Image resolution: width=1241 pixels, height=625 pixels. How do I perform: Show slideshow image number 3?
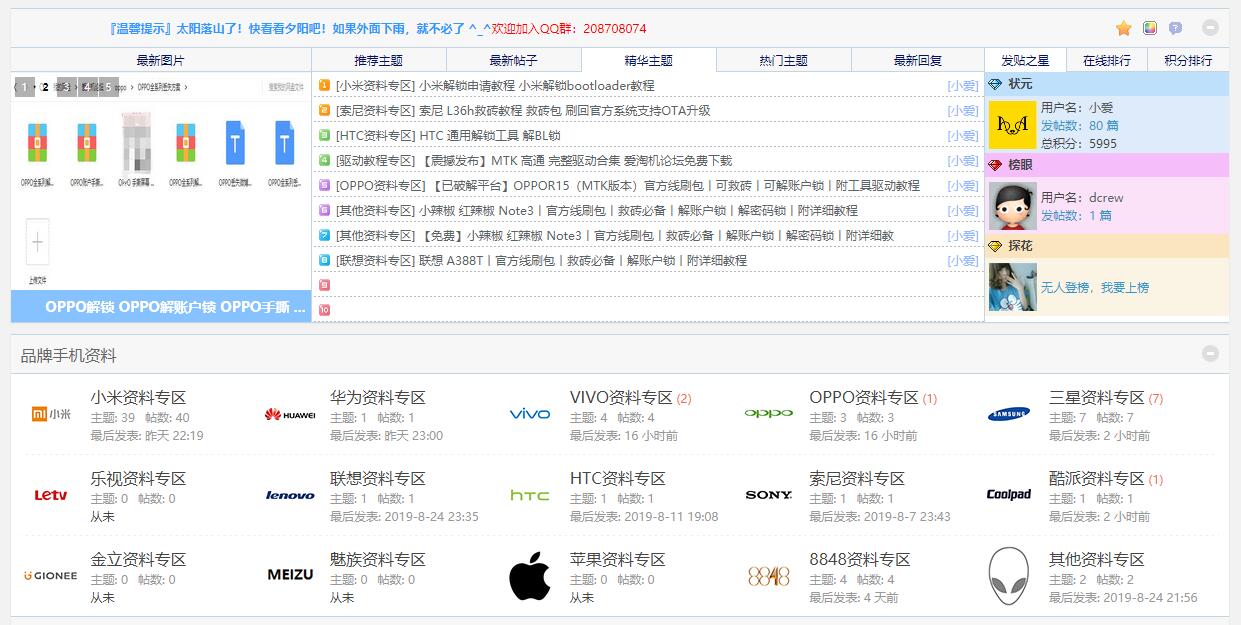[x=66, y=87]
